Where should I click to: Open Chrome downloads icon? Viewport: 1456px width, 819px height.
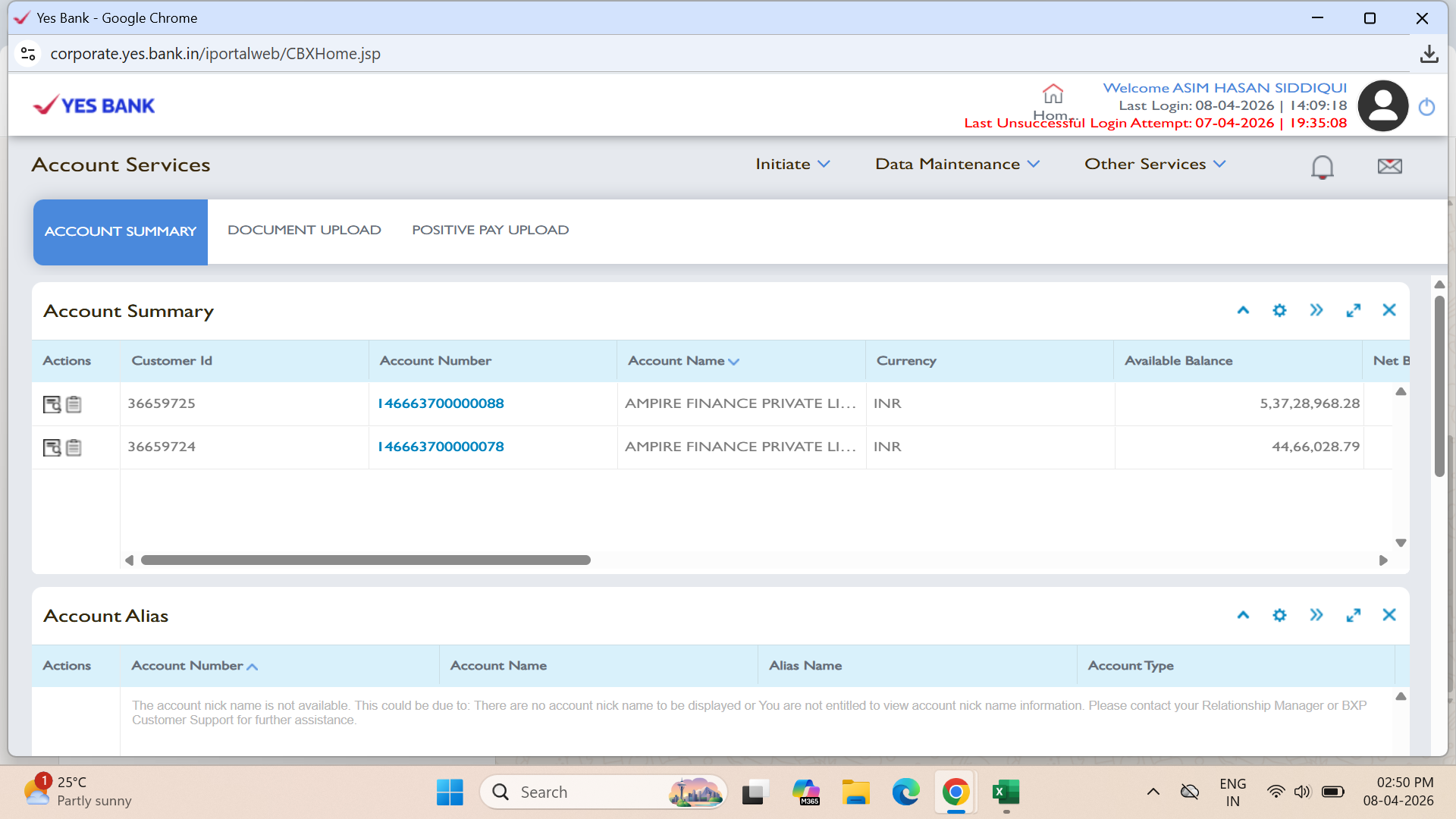click(x=1429, y=54)
